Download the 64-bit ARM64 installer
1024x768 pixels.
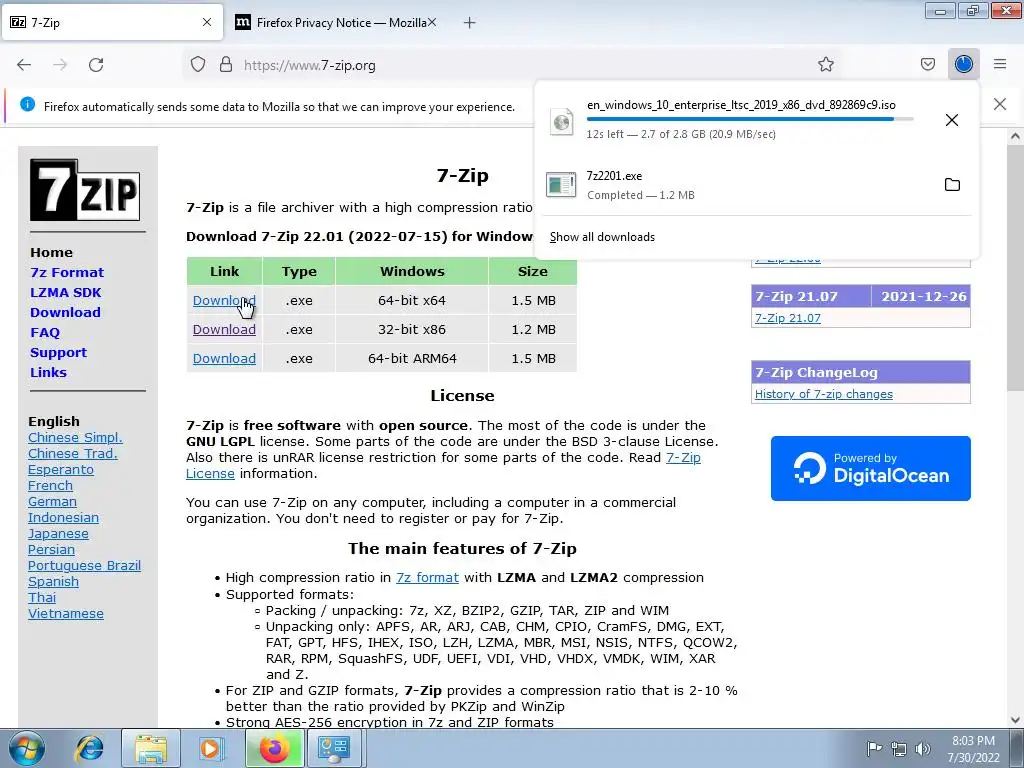point(224,358)
